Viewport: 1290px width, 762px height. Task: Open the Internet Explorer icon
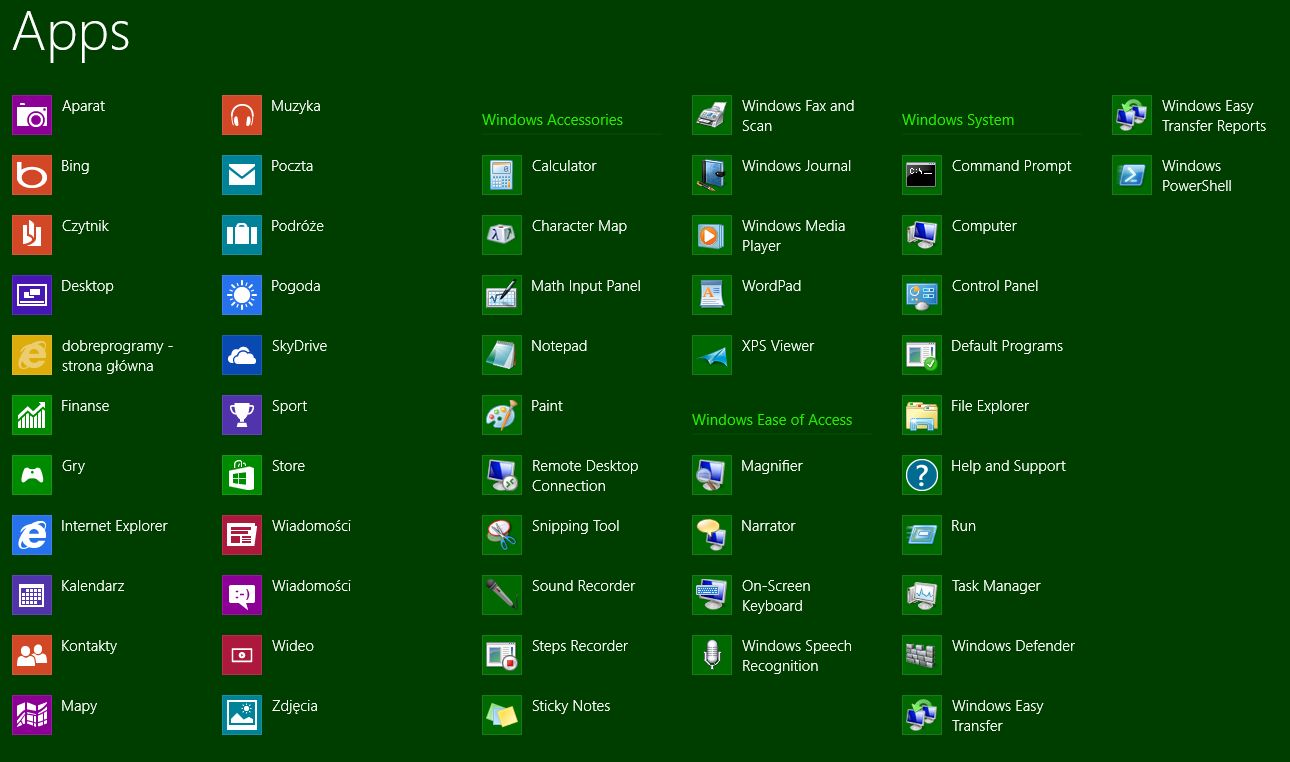pyautogui.click(x=32, y=535)
